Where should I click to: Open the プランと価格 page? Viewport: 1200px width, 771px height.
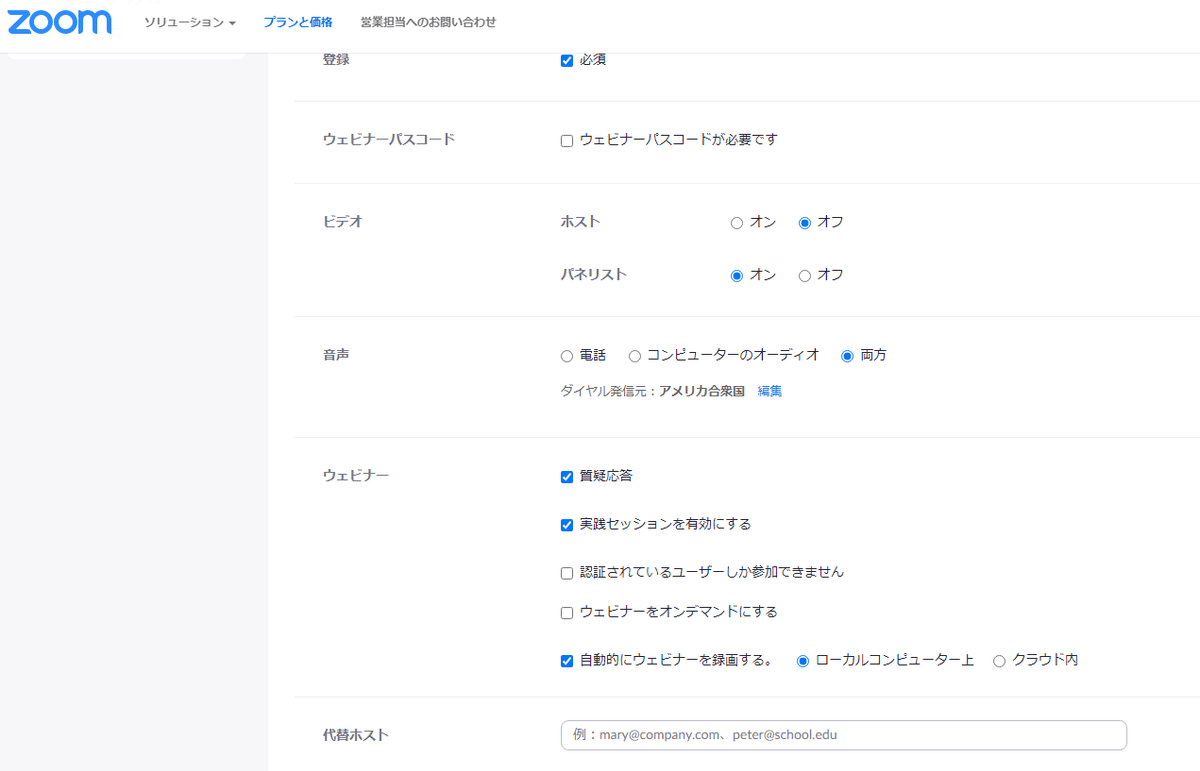pyautogui.click(x=297, y=22)
